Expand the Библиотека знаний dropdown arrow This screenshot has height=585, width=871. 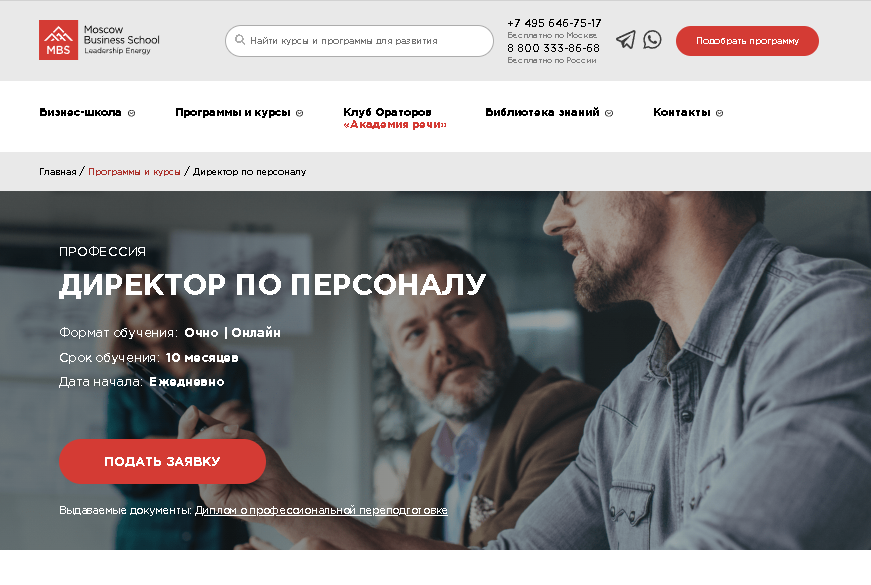click(x=609, y=113)
